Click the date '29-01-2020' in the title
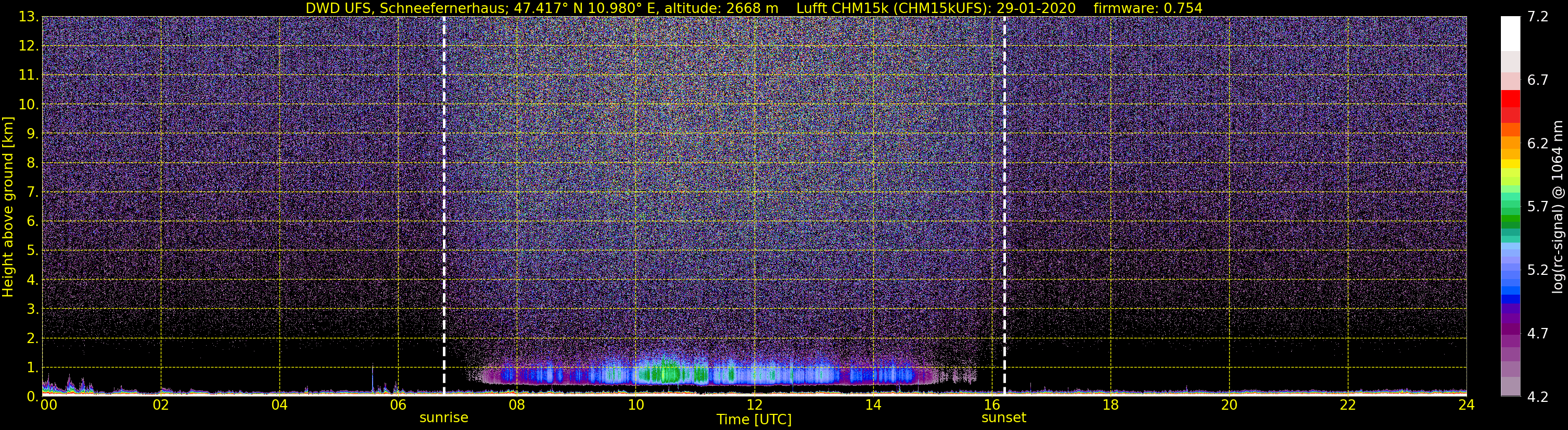The image size is (1568, 430). click(1038, 8)
